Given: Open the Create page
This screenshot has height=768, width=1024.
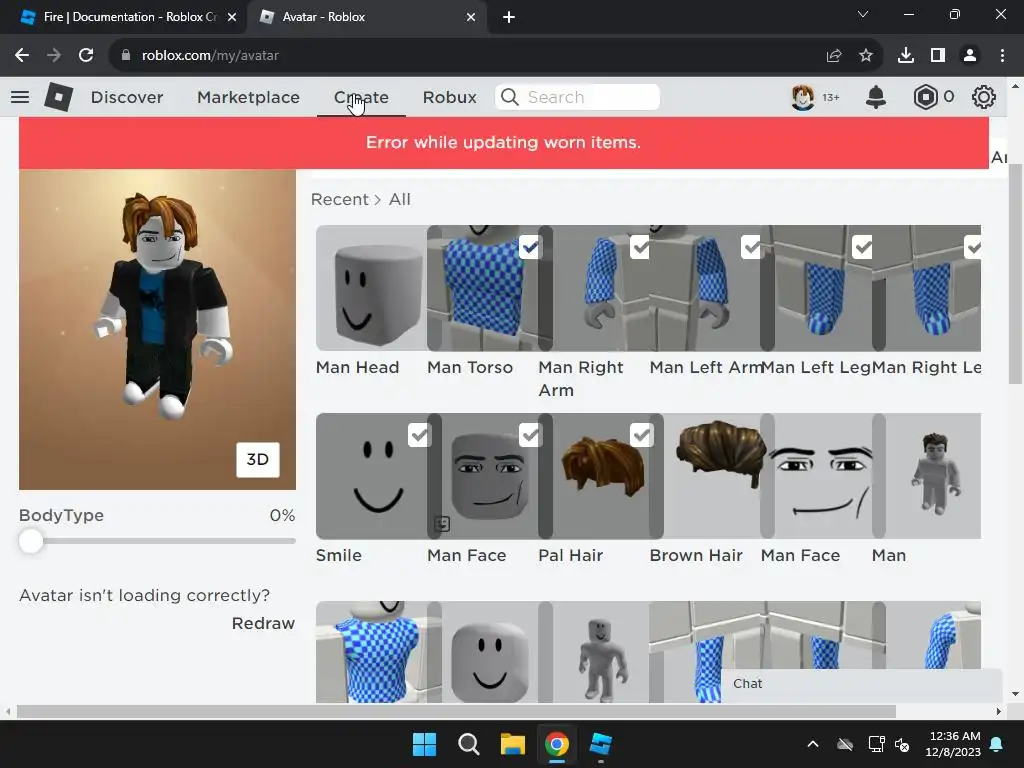Looking at the screenshot, I should point(361,97).
